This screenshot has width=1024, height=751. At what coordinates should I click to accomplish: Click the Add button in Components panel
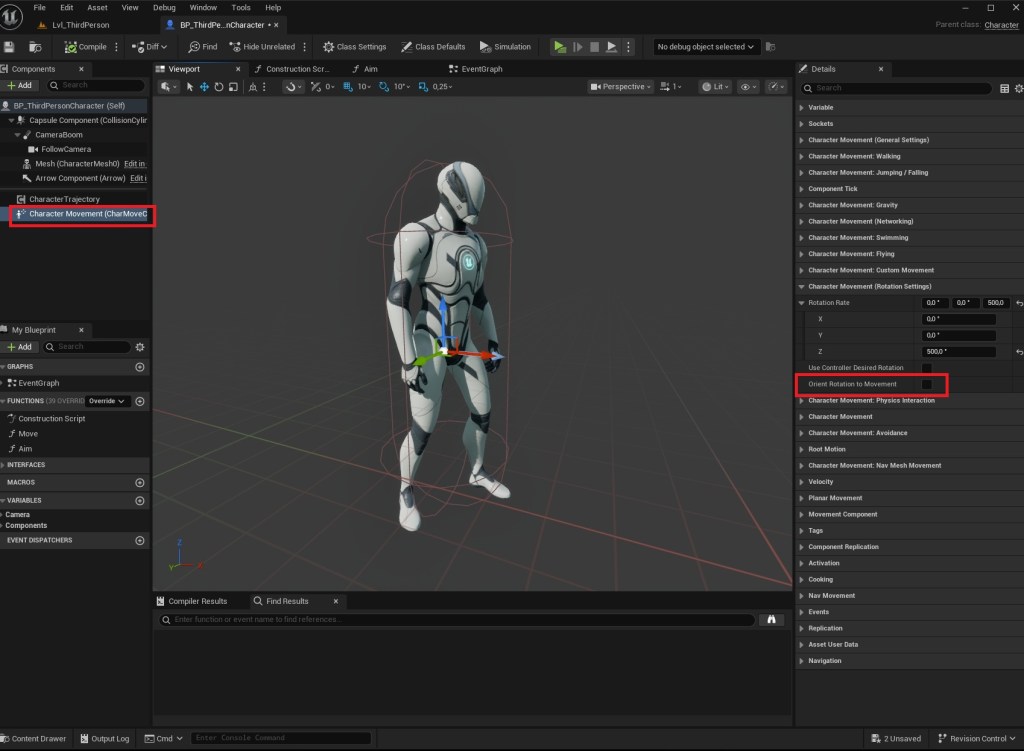tap(19, 85)
